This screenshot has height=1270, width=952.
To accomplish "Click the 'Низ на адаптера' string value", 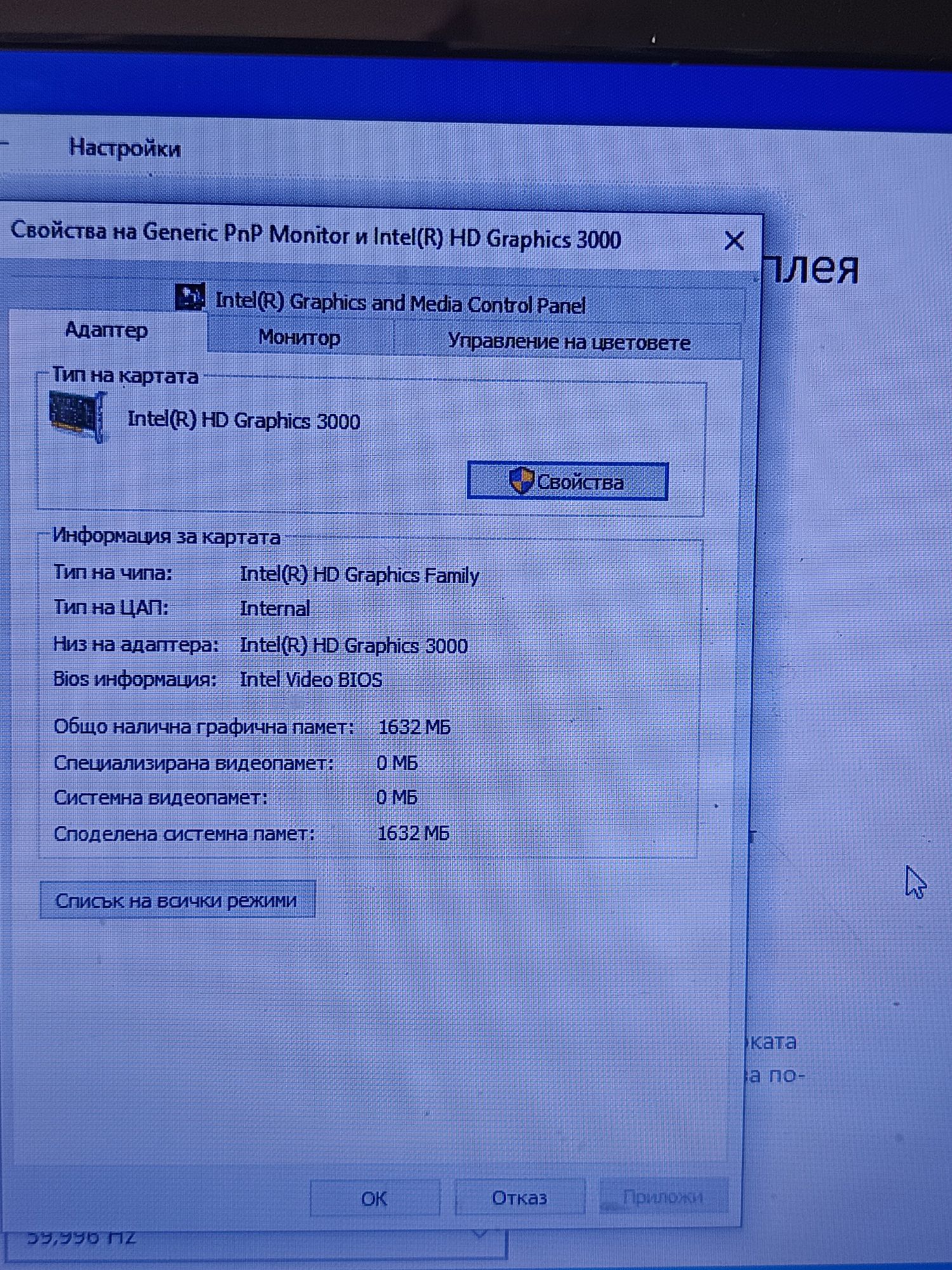I will coord(354,646).
